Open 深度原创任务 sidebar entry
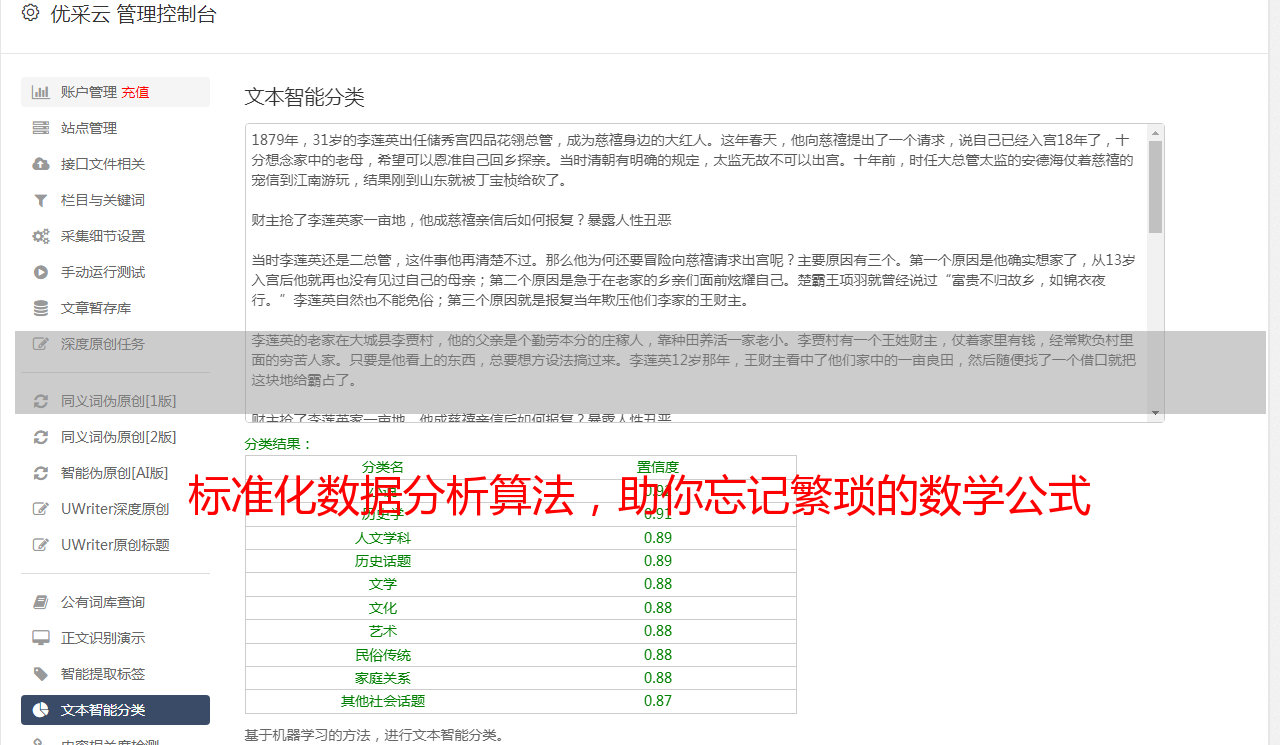The width and height of the screenshot is (1280, 745). [115, 344]
